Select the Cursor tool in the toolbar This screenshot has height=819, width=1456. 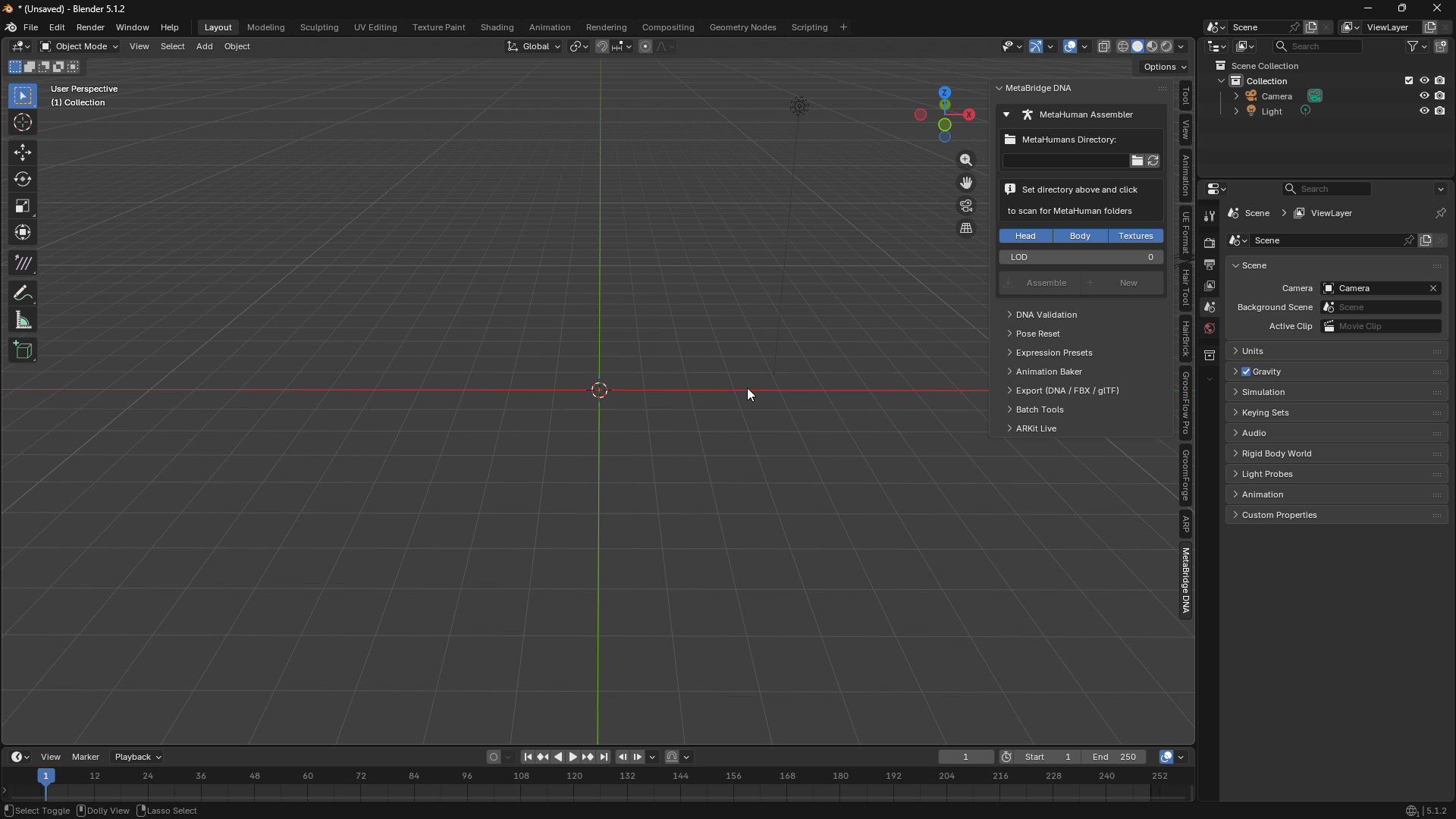23,123
